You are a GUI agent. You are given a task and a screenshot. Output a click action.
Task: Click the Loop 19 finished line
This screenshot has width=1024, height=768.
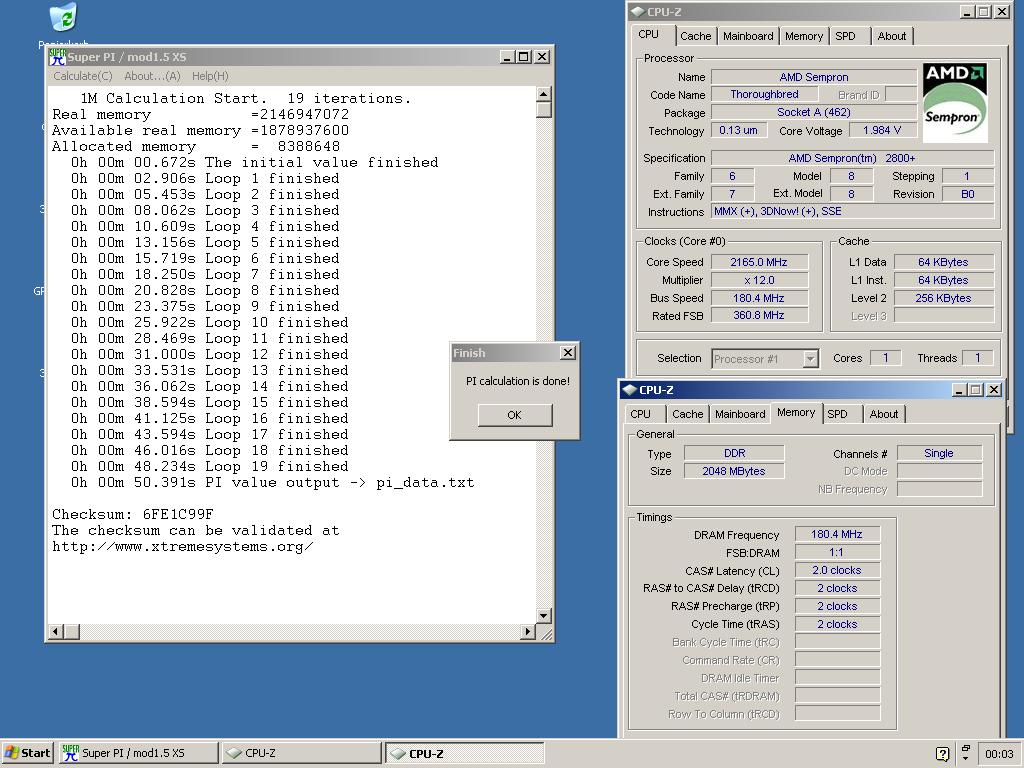click(x=210, y=466)
